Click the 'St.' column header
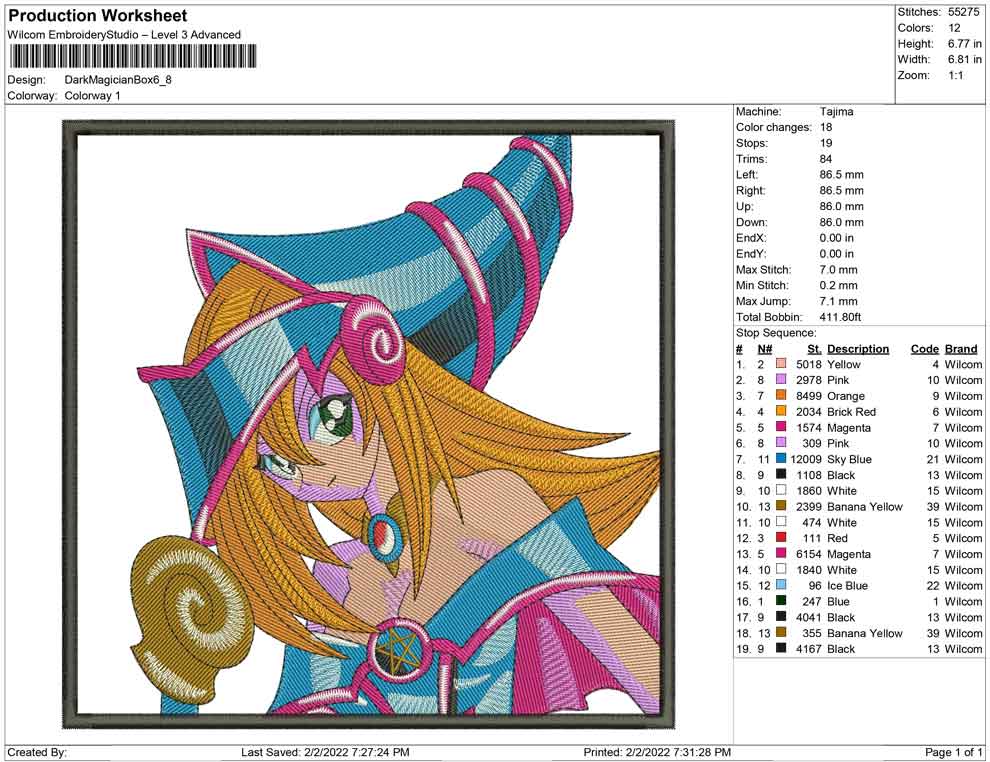Viewport: 990px width, 762px height. [814, 349]
